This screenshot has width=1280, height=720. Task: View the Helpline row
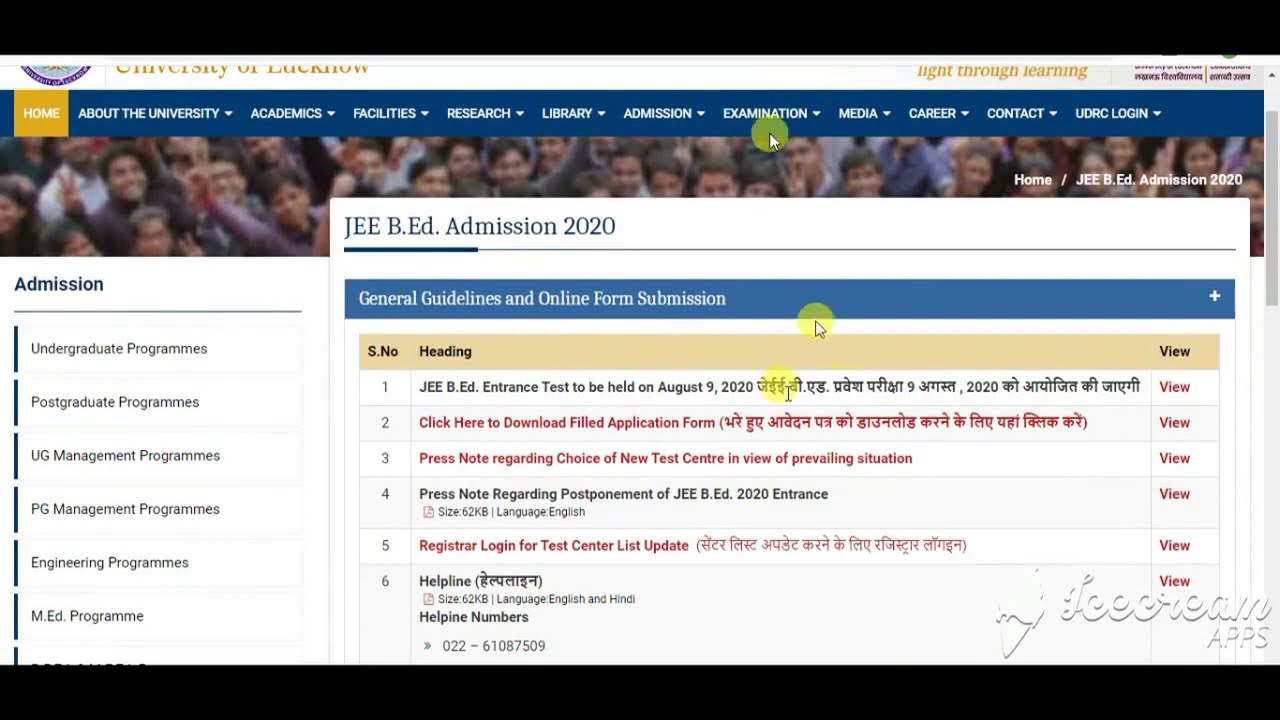click(1174, 581)
